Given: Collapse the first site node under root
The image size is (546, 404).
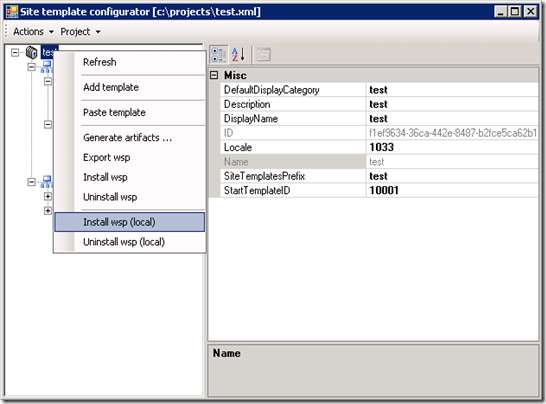Looking at the screenshot, I should tap(31, 67).
